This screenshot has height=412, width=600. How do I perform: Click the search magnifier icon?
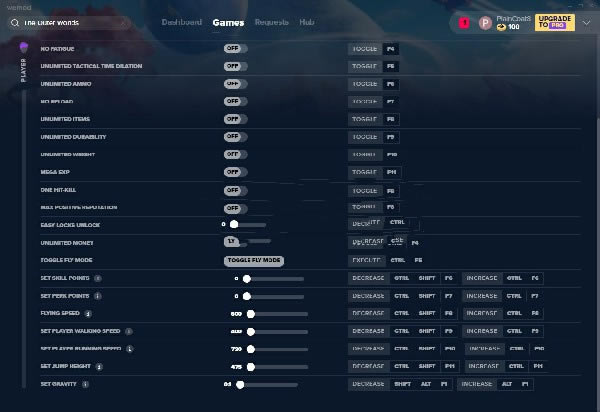coord(16,22)
